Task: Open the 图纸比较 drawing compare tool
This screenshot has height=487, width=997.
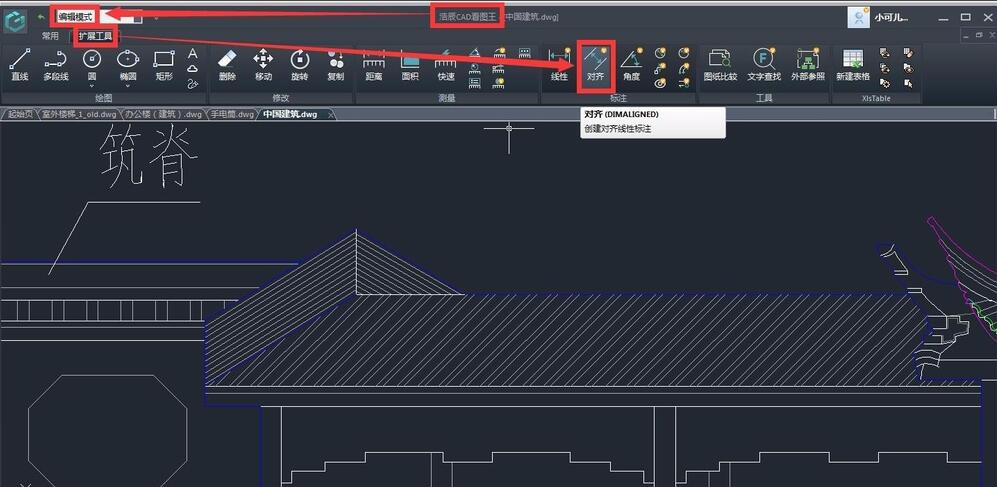Action: [719, 64]
